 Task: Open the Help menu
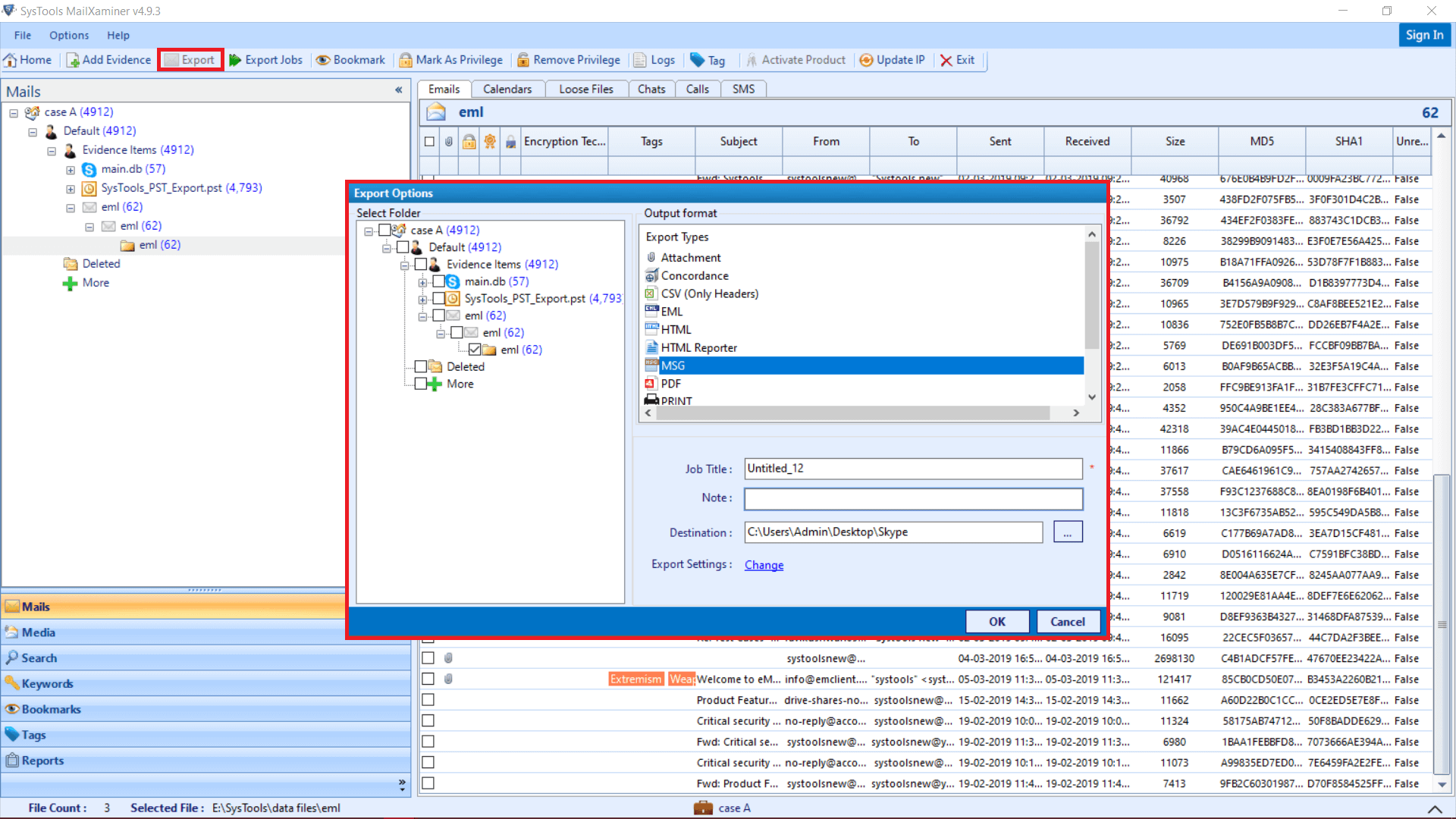click(118, 35)
